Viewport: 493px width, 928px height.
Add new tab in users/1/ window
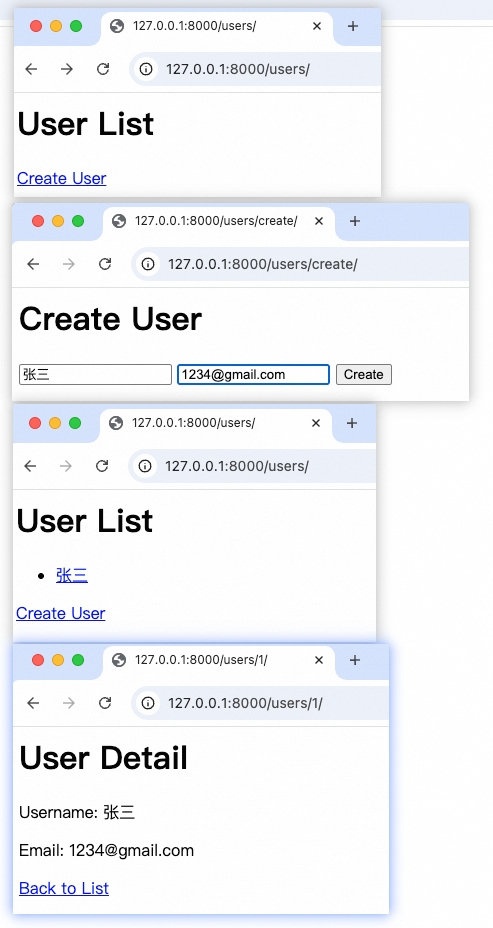pyautogui.click(x=355, y=660)
